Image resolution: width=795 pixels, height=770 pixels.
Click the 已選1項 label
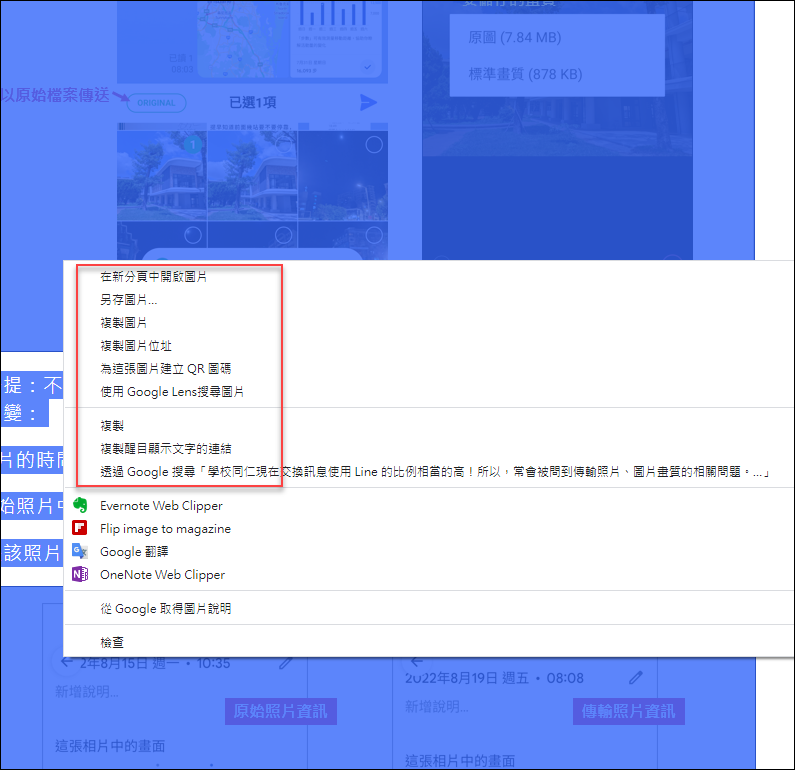tap(252, 102)
